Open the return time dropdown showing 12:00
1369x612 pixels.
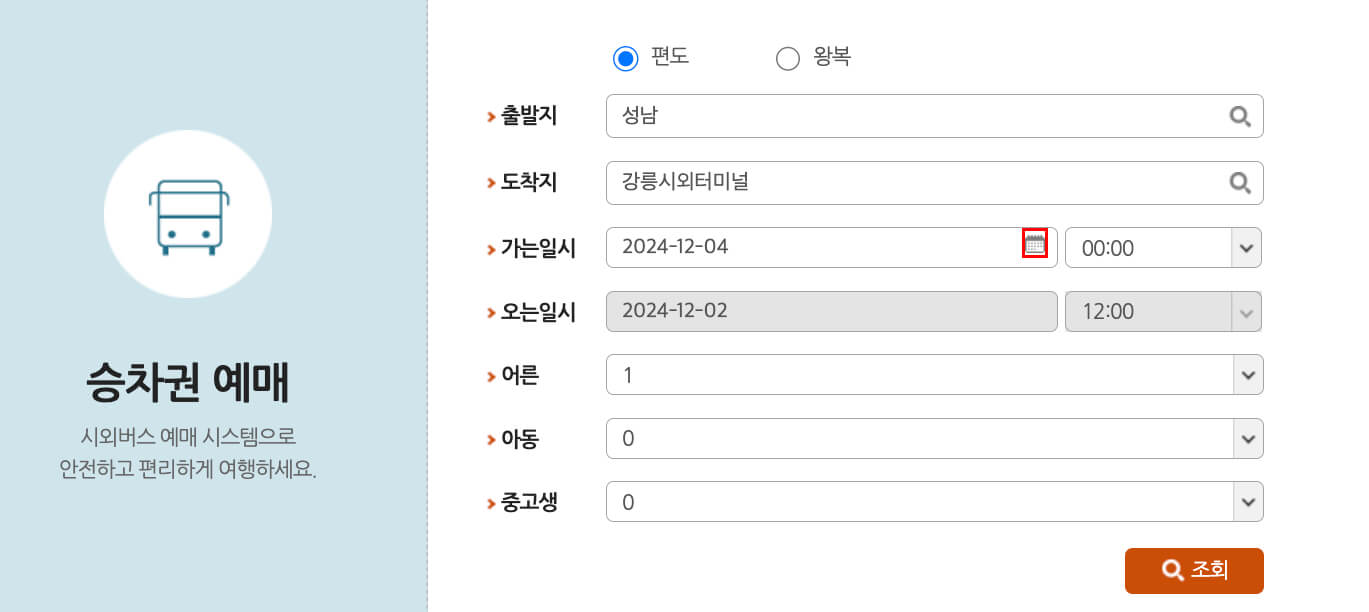(x=1163, y=311)
